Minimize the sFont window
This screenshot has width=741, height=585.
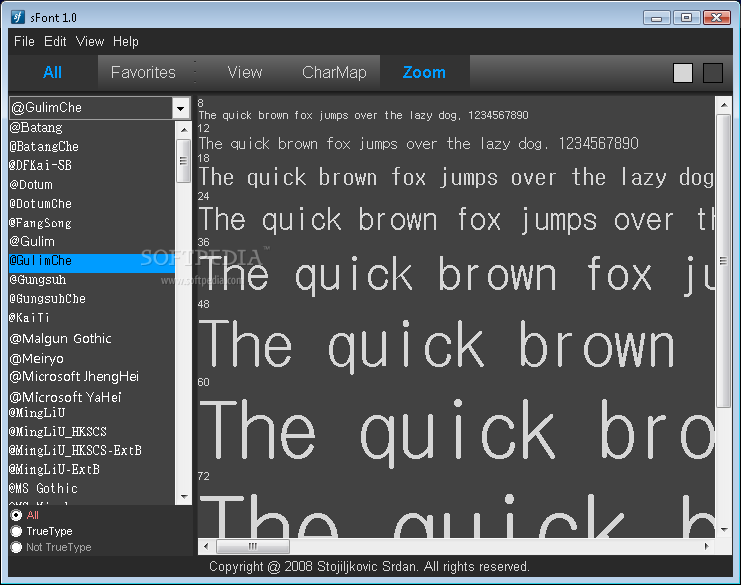(656, 18)
